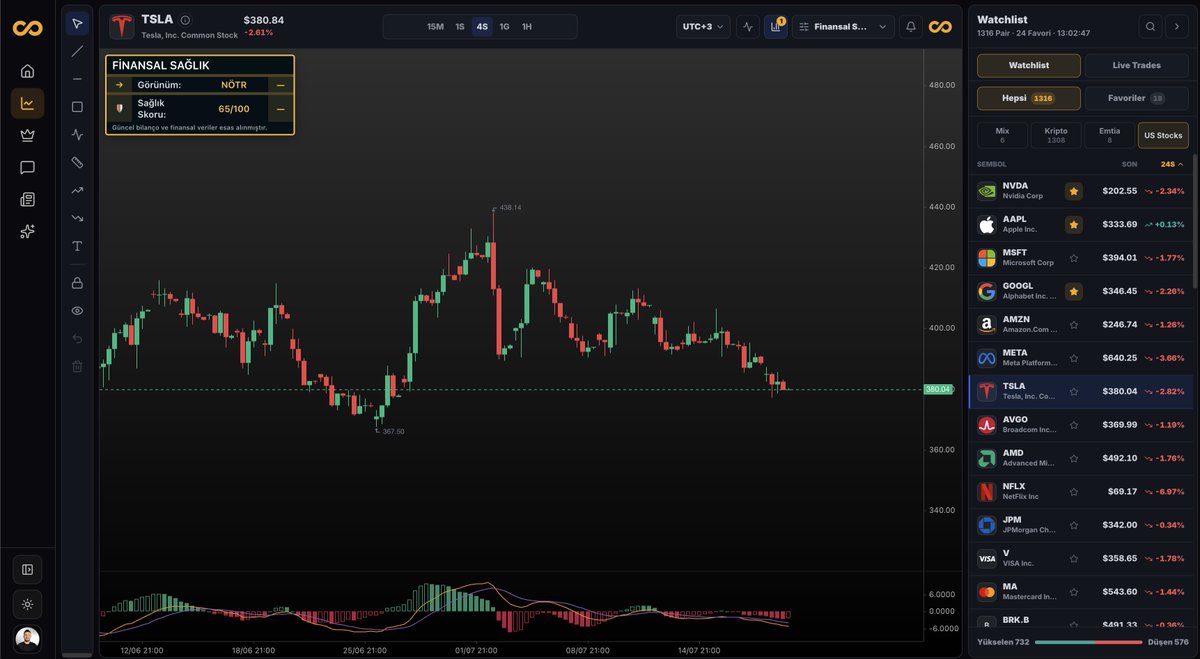Collapse the watchlist panel with the chevron

tap(1178, 27)
